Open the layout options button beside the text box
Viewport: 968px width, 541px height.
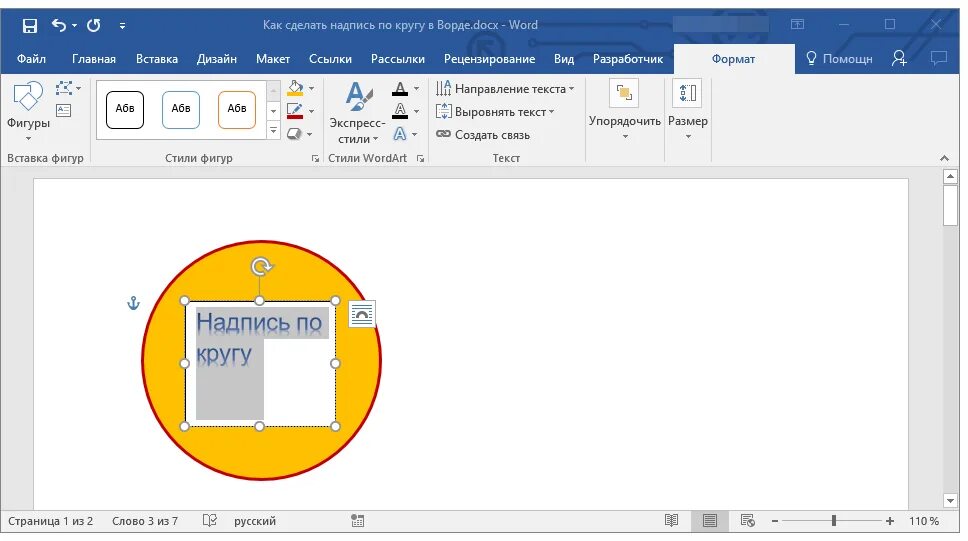tap(362, 314)
